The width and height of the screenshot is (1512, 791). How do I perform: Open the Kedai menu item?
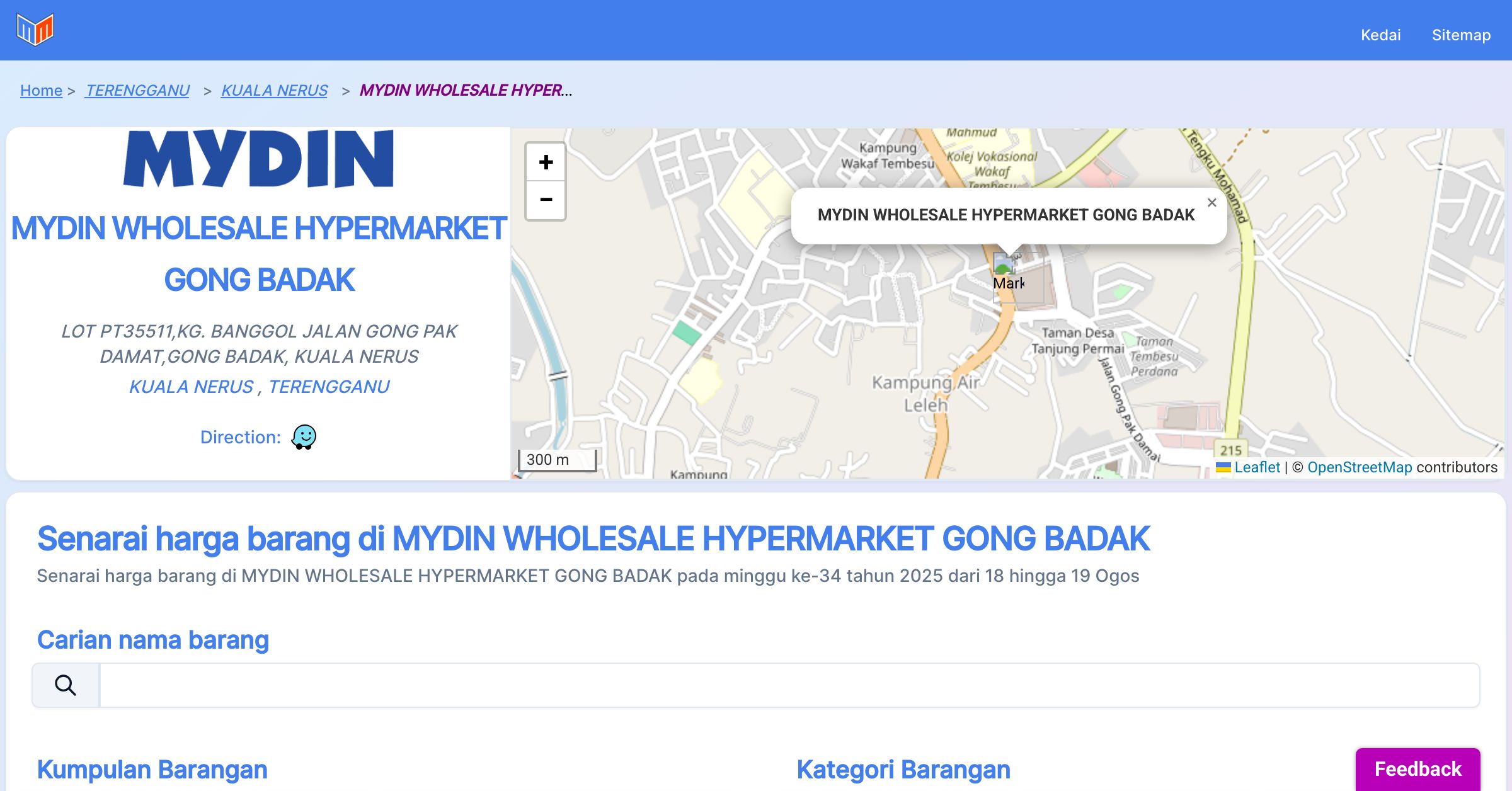(x=1380, y=35)
